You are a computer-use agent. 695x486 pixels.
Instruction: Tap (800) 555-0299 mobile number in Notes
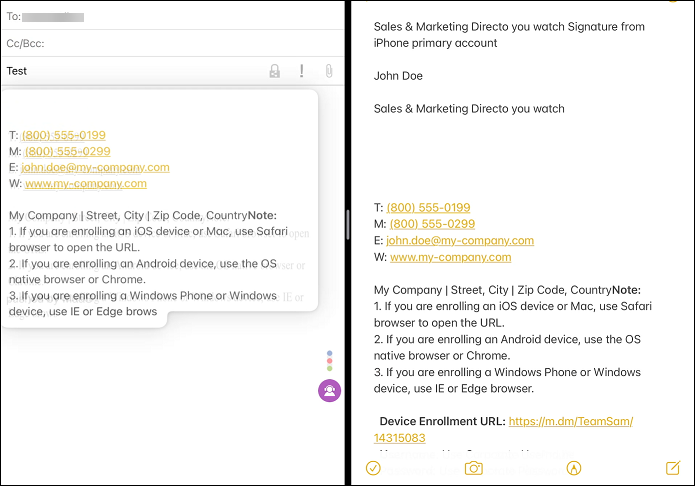pos(432,224)
